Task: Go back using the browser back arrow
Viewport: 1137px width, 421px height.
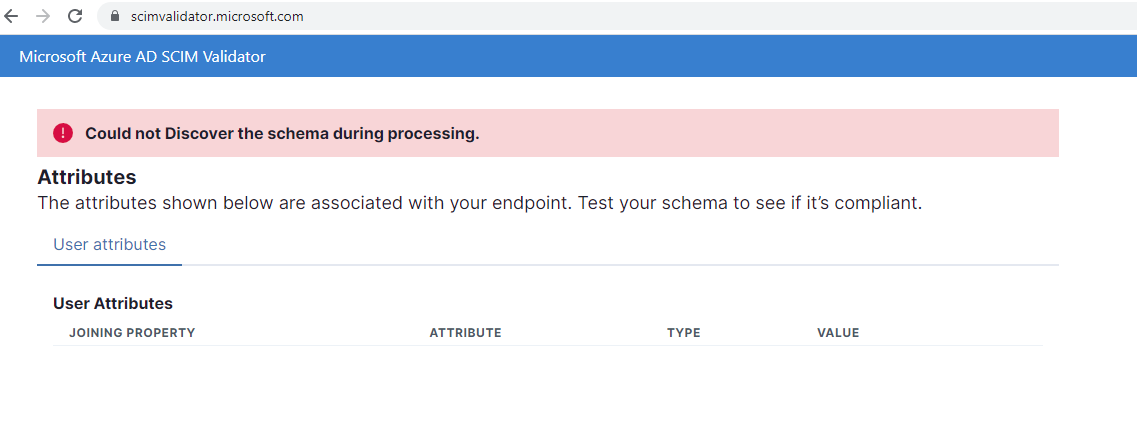Action: tap(12, 16)
